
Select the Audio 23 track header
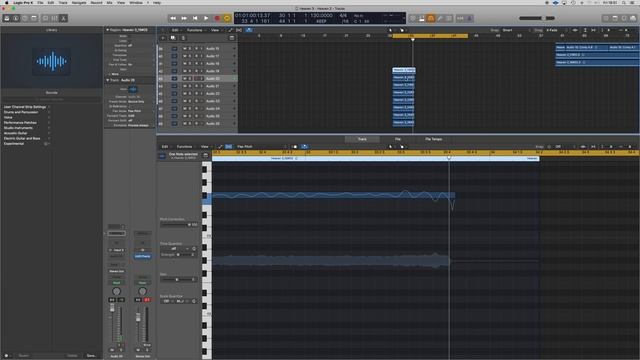197,101
